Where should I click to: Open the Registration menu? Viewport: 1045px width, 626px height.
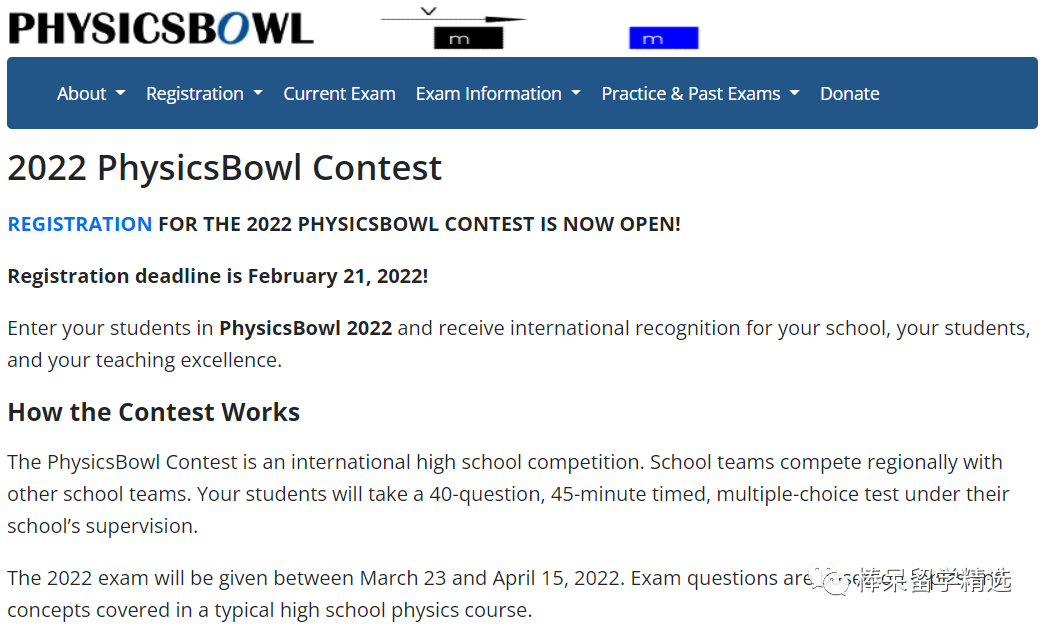(195, 93)
